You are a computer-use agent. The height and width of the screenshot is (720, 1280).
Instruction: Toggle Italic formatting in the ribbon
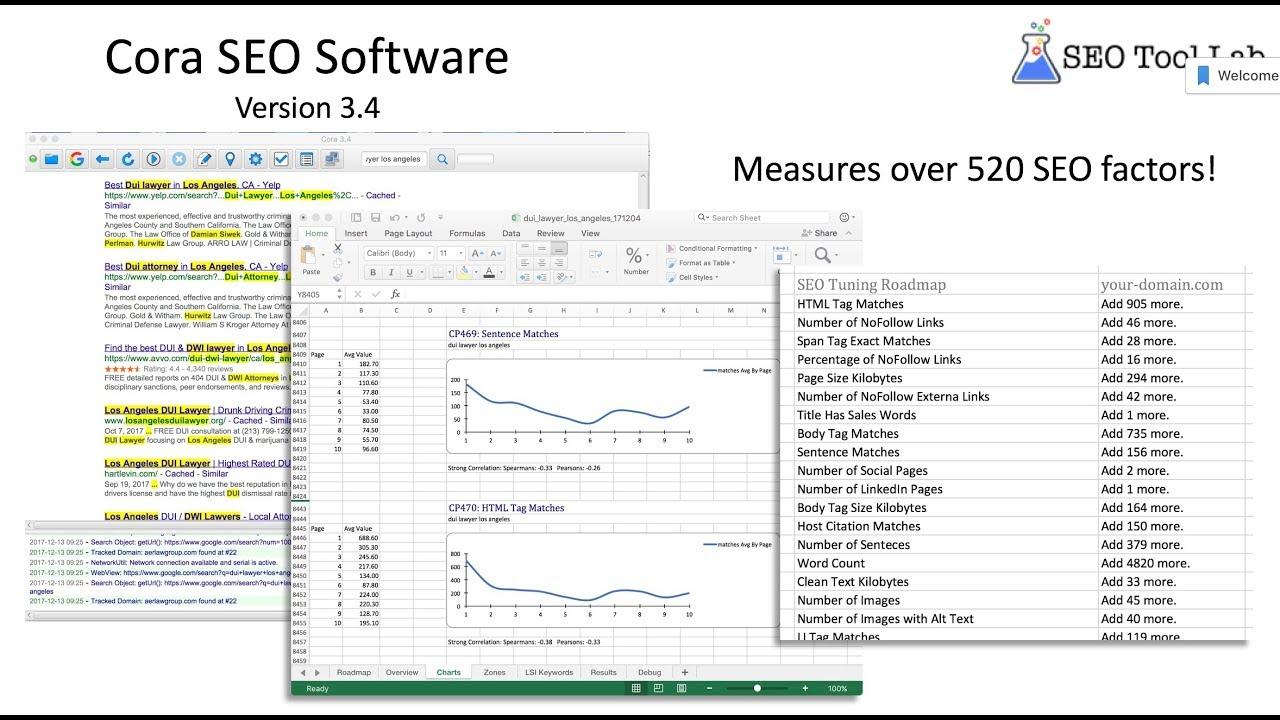point(390,272)
